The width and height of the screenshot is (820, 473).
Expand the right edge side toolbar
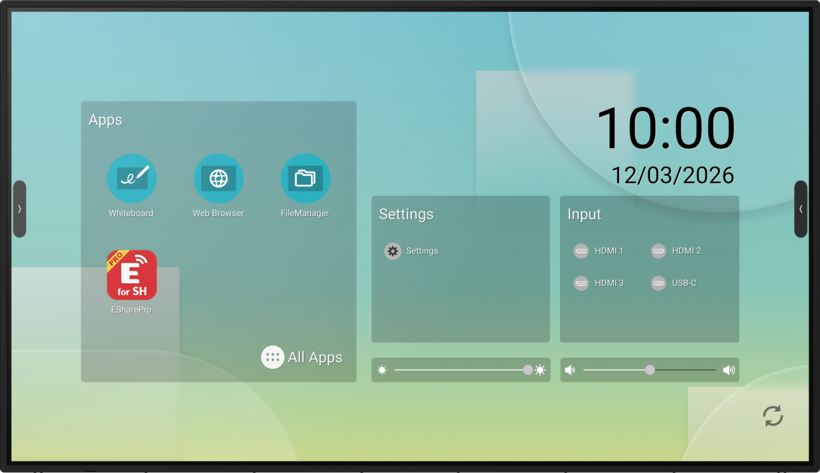[x=801, y=209]
